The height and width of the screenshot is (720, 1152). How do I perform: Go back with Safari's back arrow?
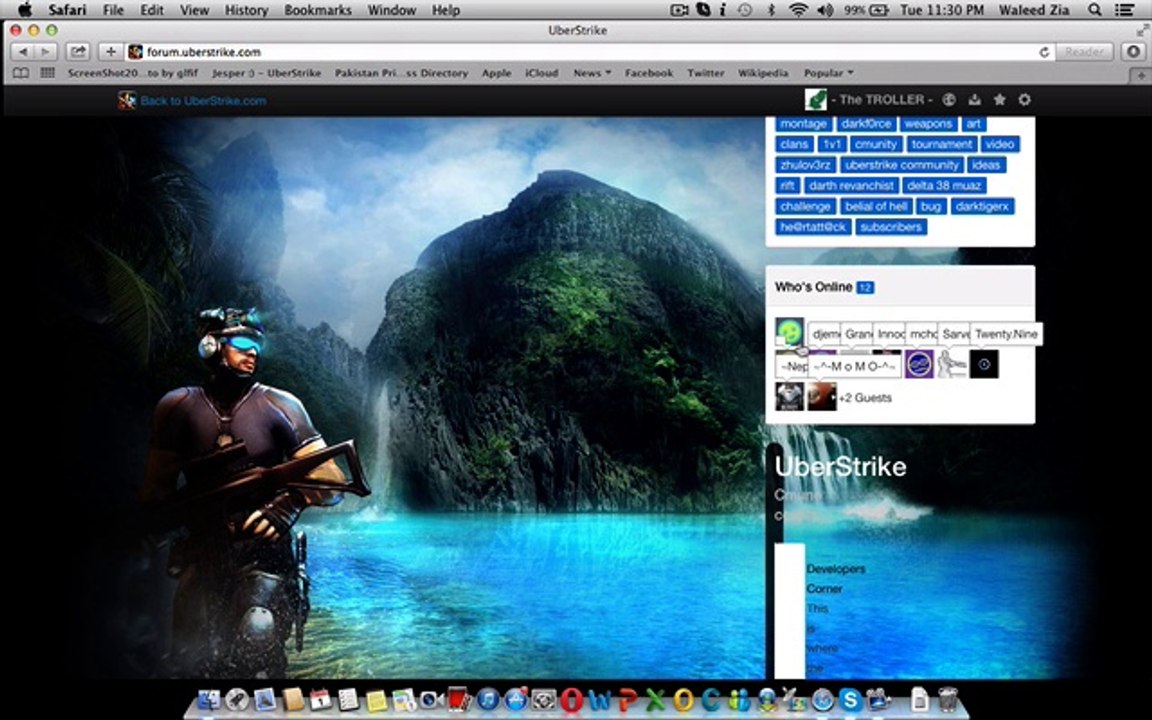pyautogui.click(x=23, y=51)
